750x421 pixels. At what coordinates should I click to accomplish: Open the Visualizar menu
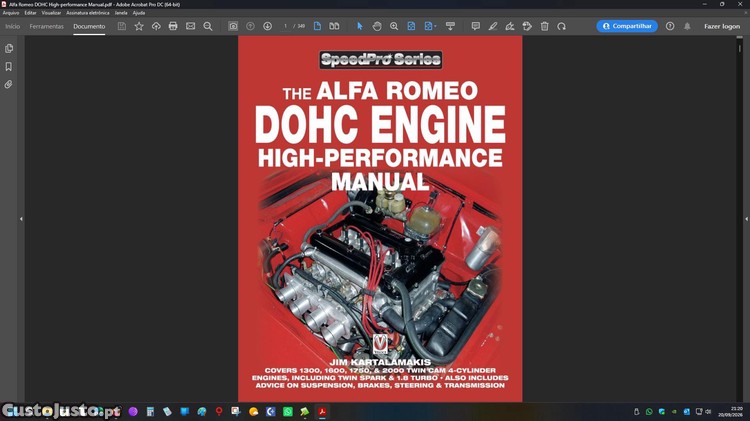[x=51, y=13]
